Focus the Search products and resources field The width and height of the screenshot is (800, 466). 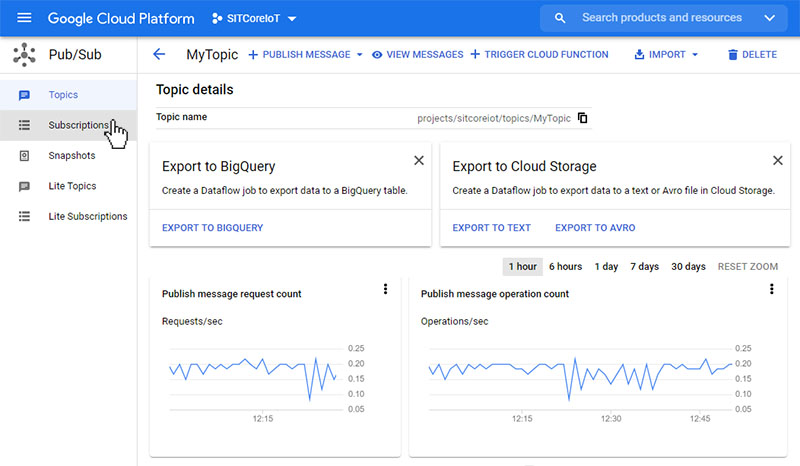click(x=662, y=18)
